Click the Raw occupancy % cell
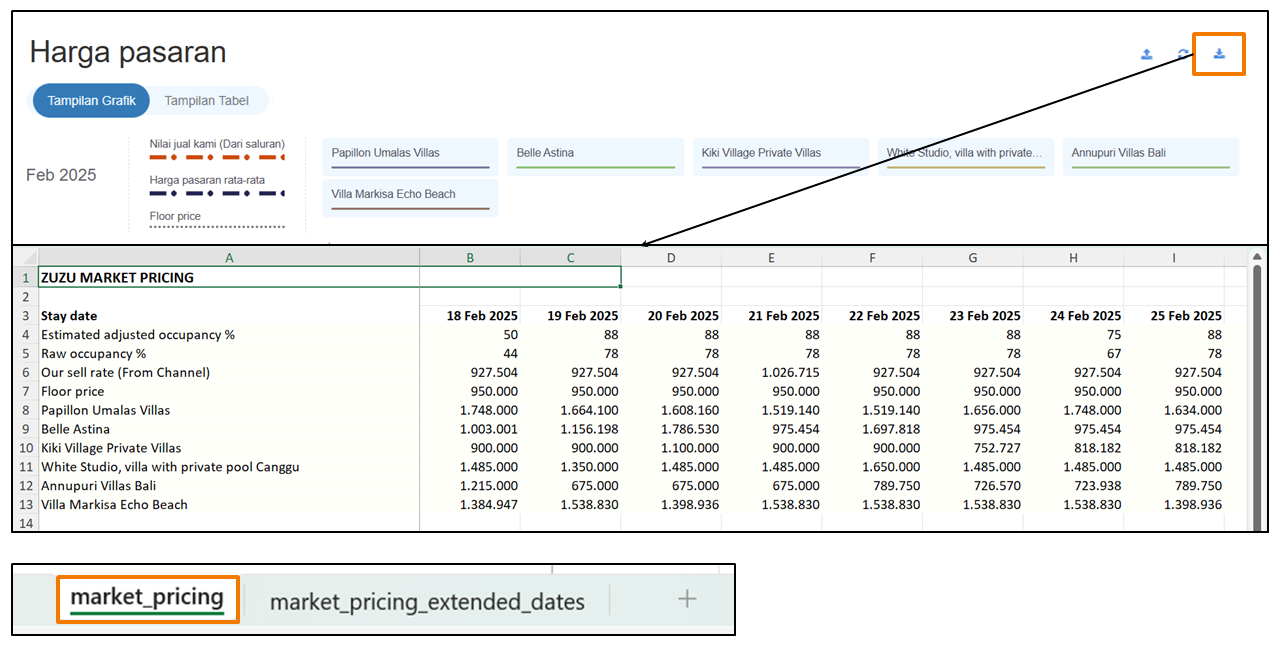Viewport: 1279px width, 653px height. (x=229, y=354)
